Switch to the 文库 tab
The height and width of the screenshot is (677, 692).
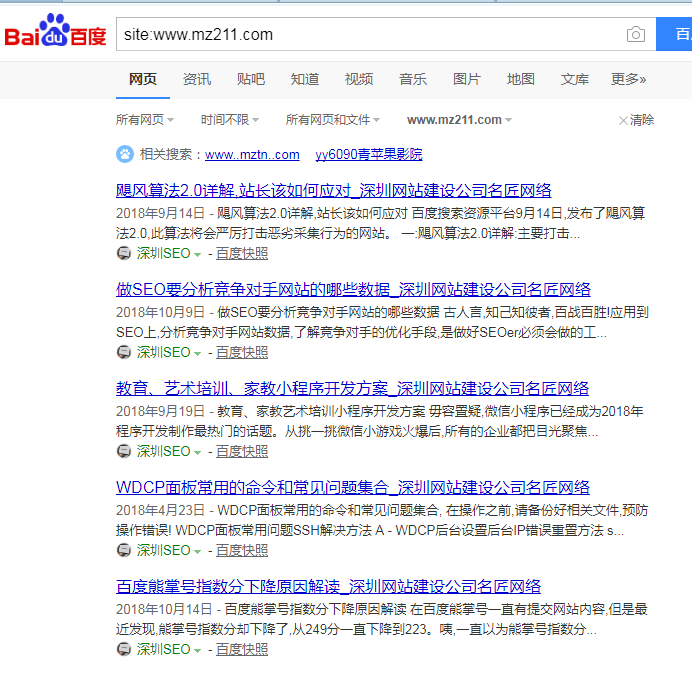coord(575,79)
